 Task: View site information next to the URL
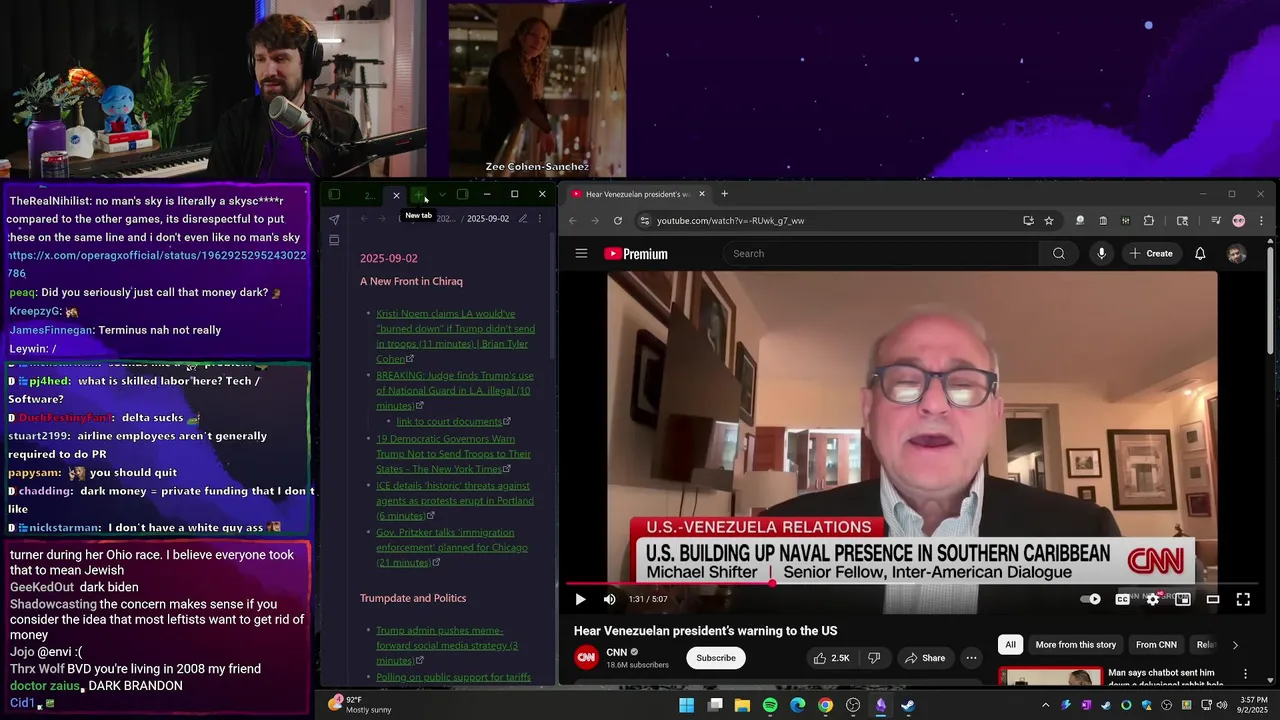(x=645, y=220)
